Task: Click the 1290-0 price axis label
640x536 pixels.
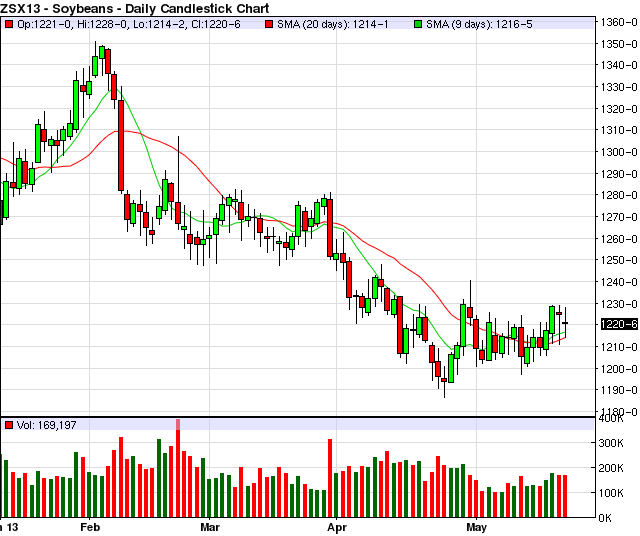Action: coord(619,174)
